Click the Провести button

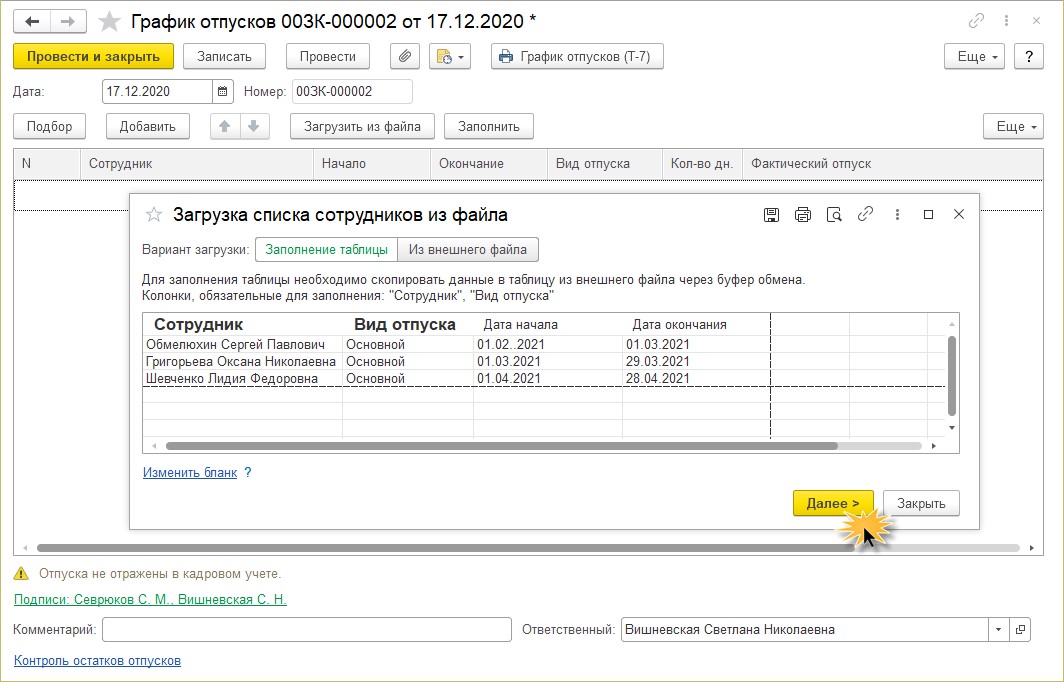tap(328, 56)
